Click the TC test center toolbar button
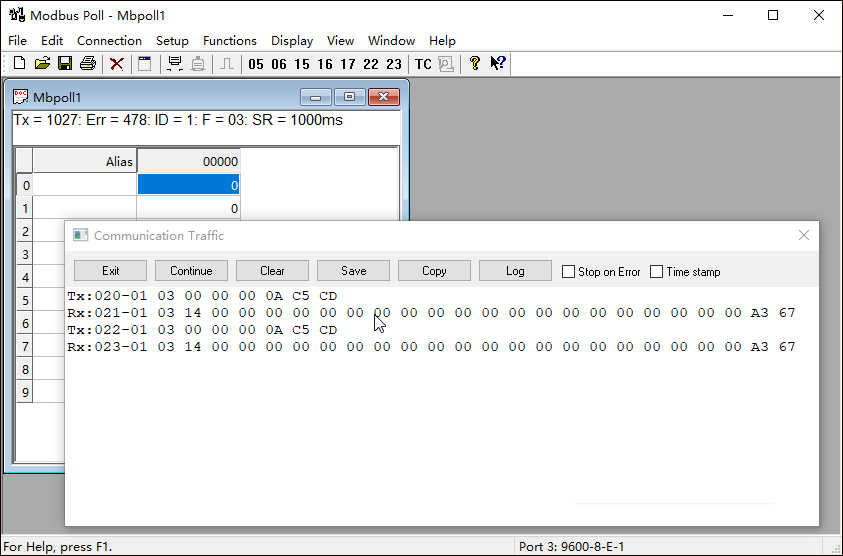843x556 pixels. 423,64
